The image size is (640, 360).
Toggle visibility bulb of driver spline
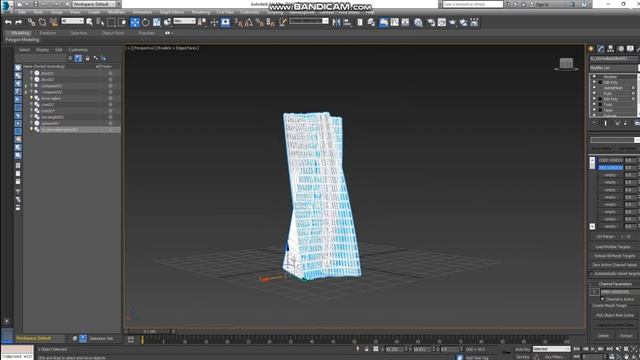point(31,98)
